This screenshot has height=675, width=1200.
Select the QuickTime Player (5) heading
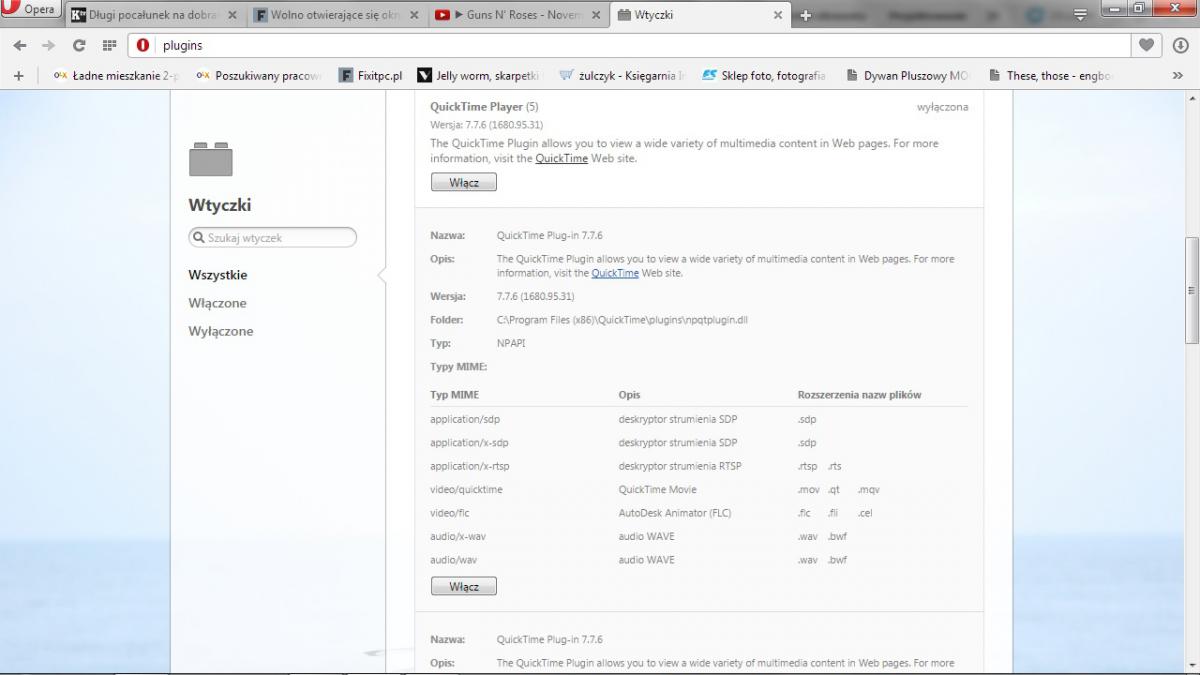click(x=484, y=106)
